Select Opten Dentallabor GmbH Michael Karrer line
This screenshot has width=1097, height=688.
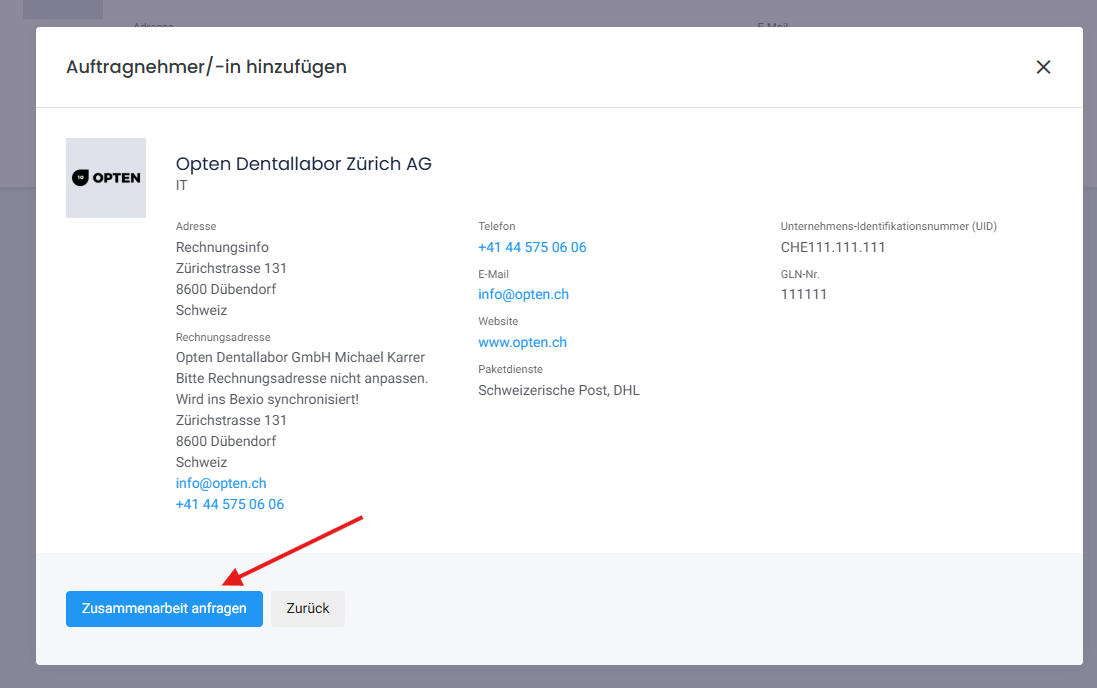pos(300,357)
